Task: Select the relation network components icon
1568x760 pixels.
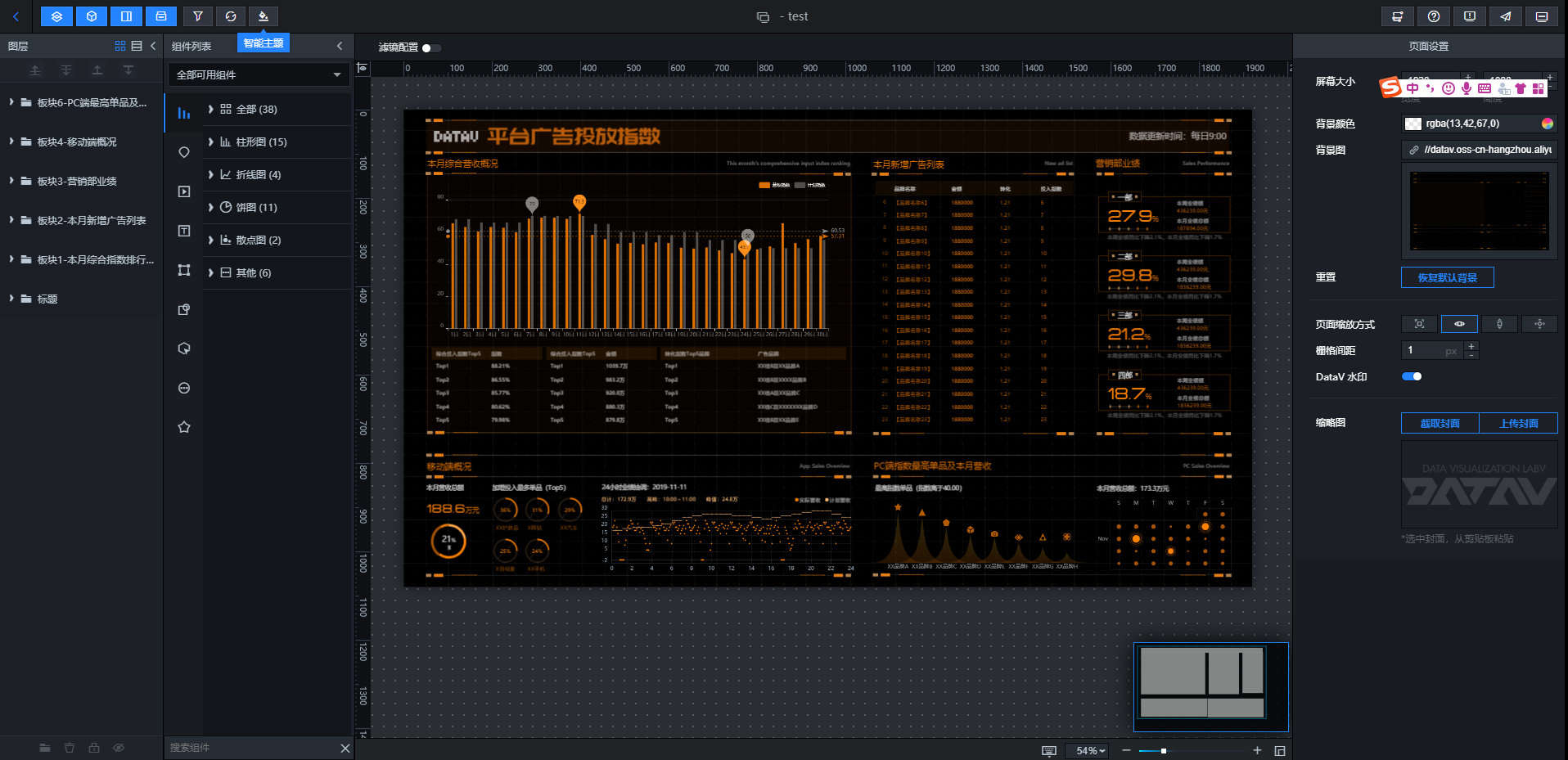Action: (184, 270)
